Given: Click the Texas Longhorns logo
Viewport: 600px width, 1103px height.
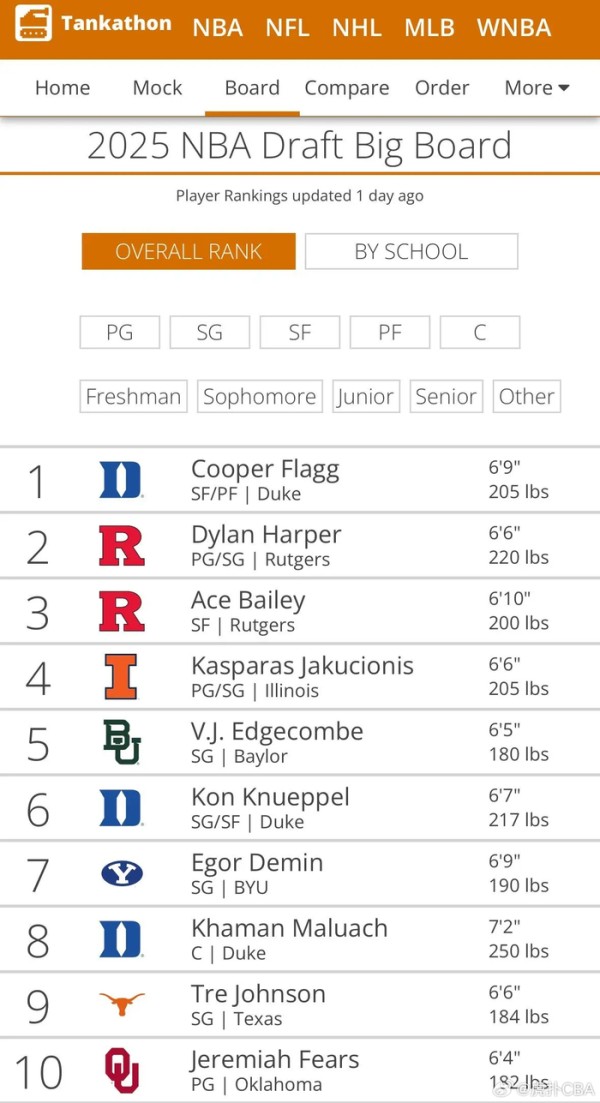Looking at the screenshot, I should pos(121,1004).
